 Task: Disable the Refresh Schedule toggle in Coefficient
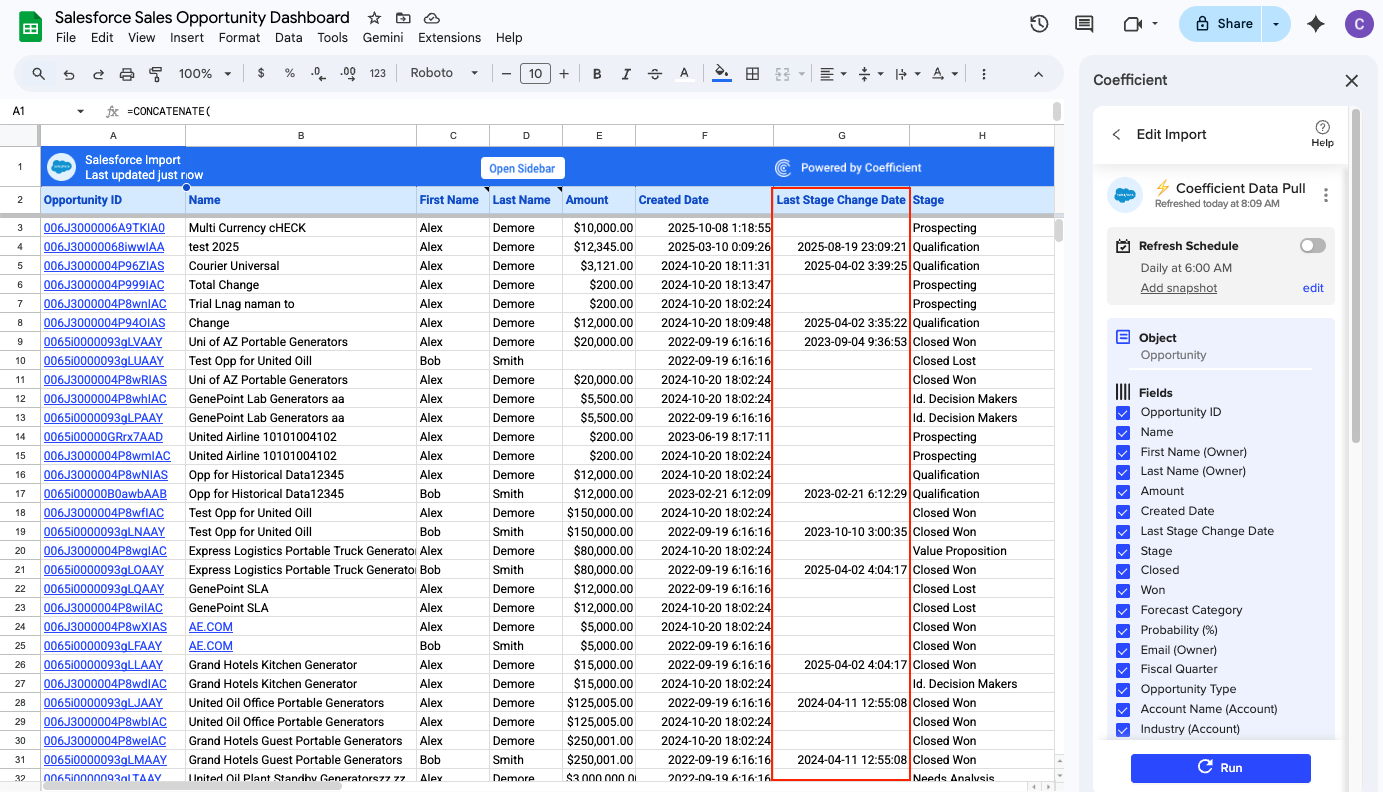(1312, 245)
